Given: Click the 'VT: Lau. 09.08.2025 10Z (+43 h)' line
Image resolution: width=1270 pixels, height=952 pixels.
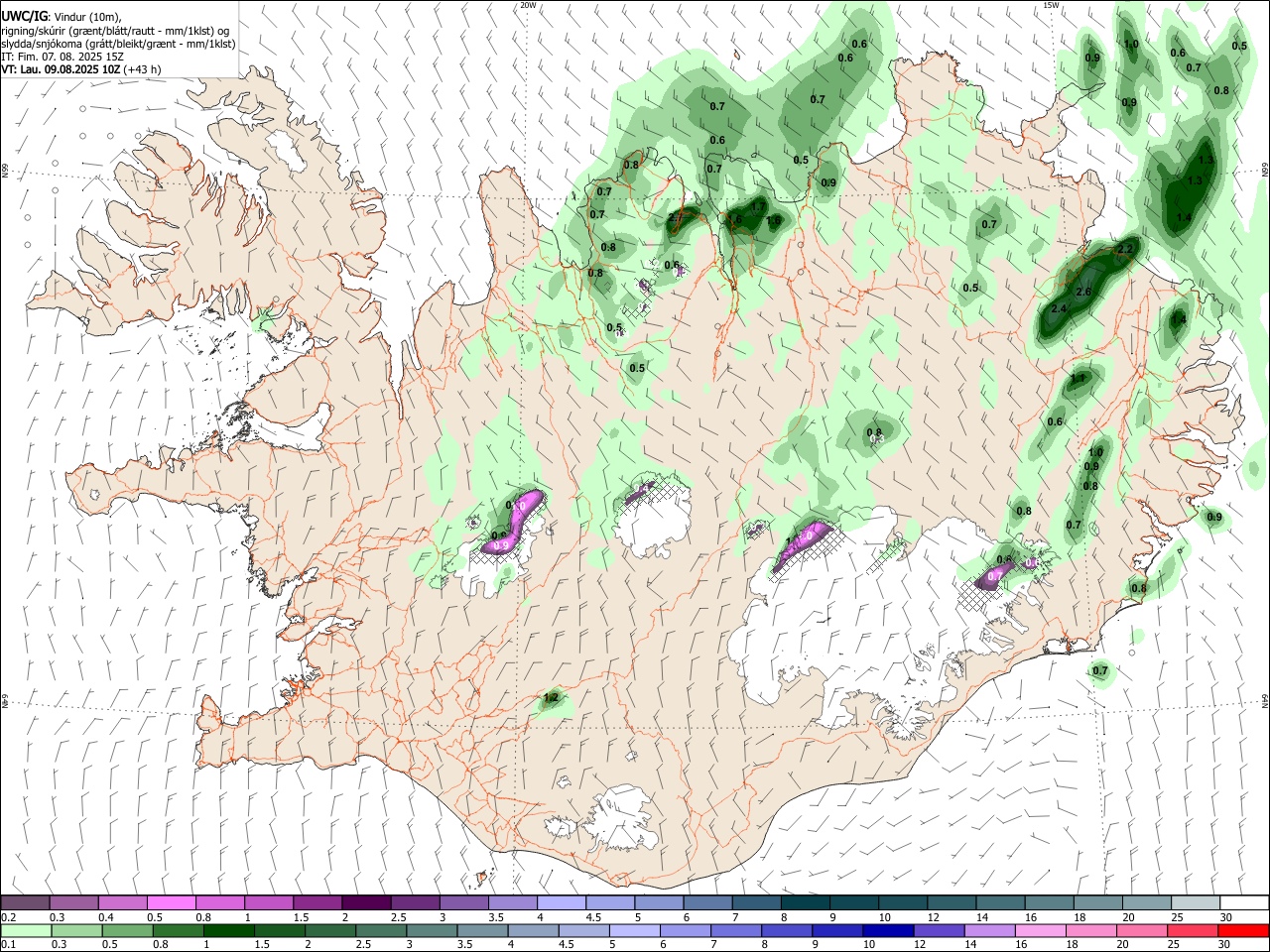Looking at the screenshot, I should 81,69.
